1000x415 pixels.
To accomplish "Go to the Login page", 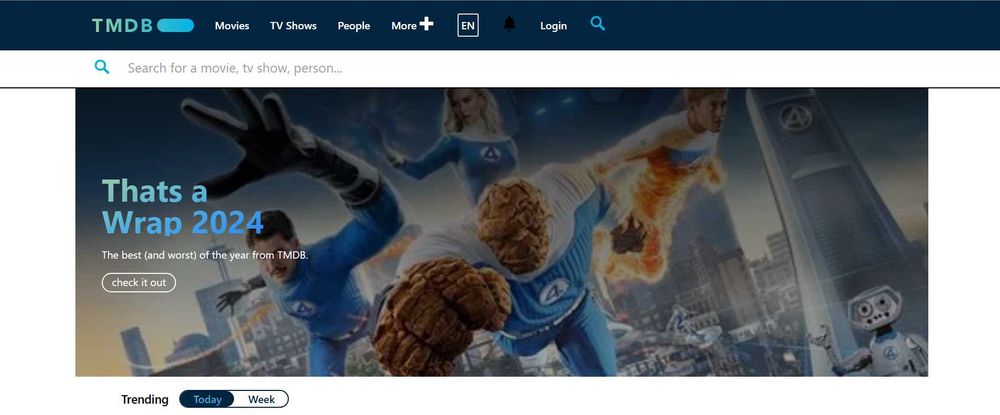I will [554, 25].
